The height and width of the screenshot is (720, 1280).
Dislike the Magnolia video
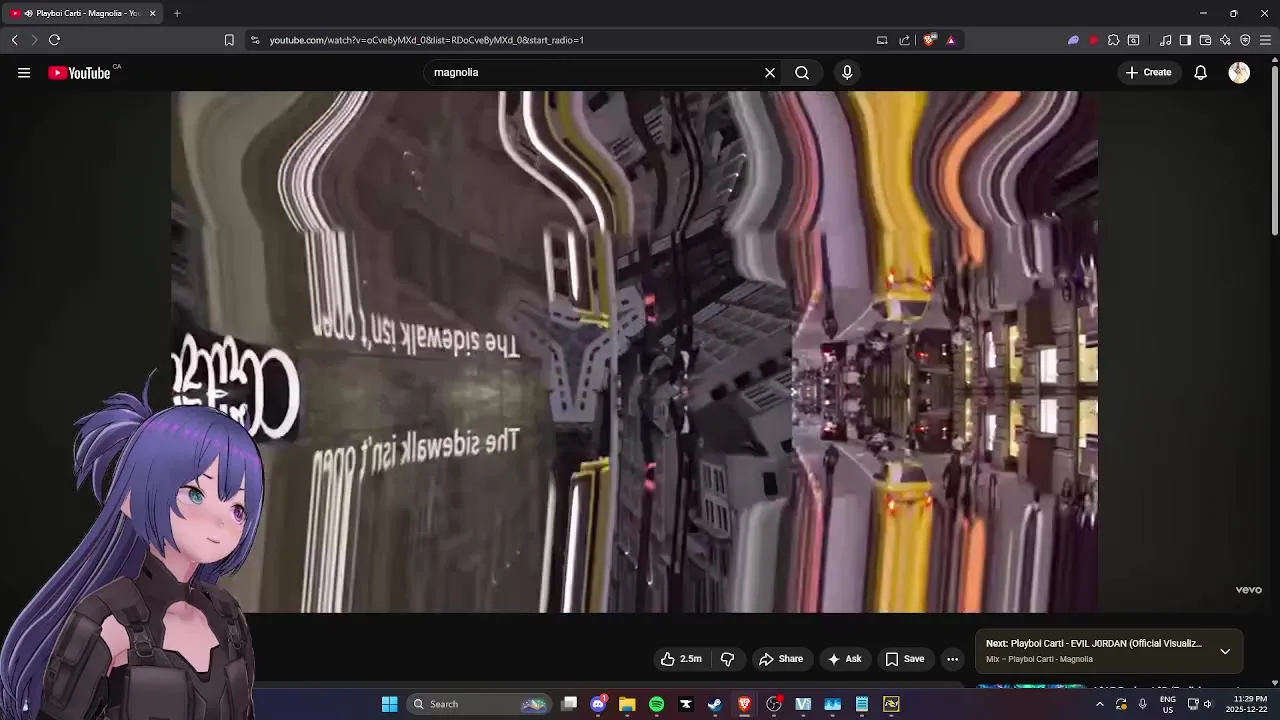(x=727, y=659)
